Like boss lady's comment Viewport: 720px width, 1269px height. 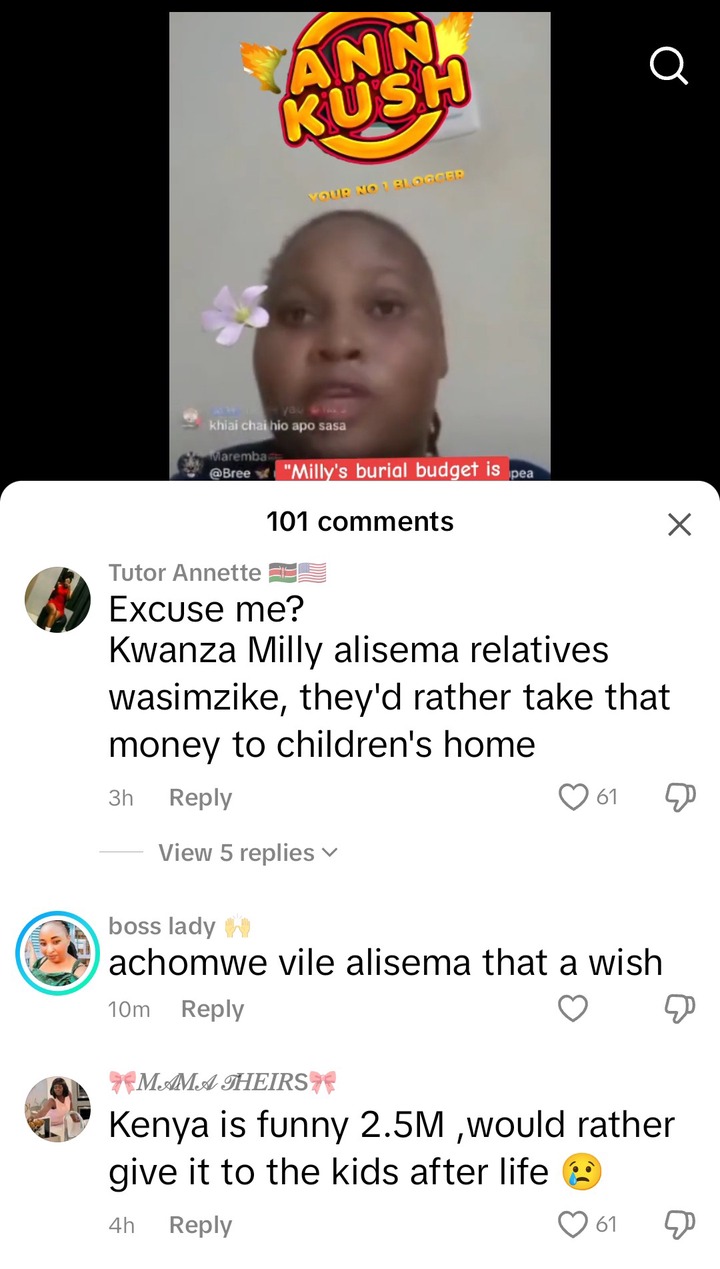(x=573, y=1009)
